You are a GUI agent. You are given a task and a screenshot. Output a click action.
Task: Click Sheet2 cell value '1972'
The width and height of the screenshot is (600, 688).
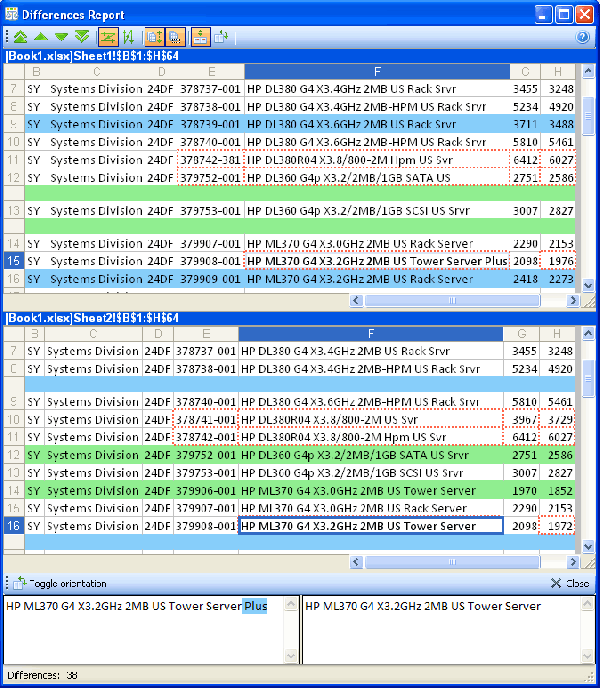(557, 526)
